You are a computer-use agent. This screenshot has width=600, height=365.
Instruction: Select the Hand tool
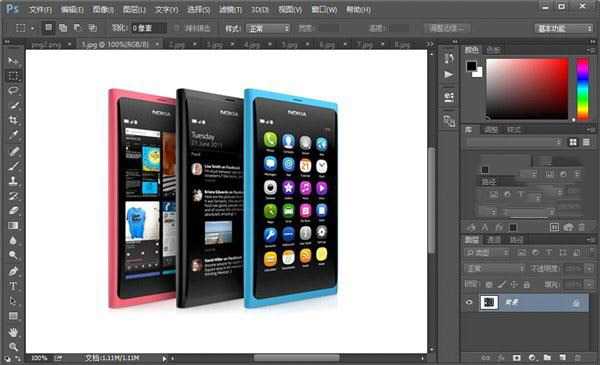13,332
